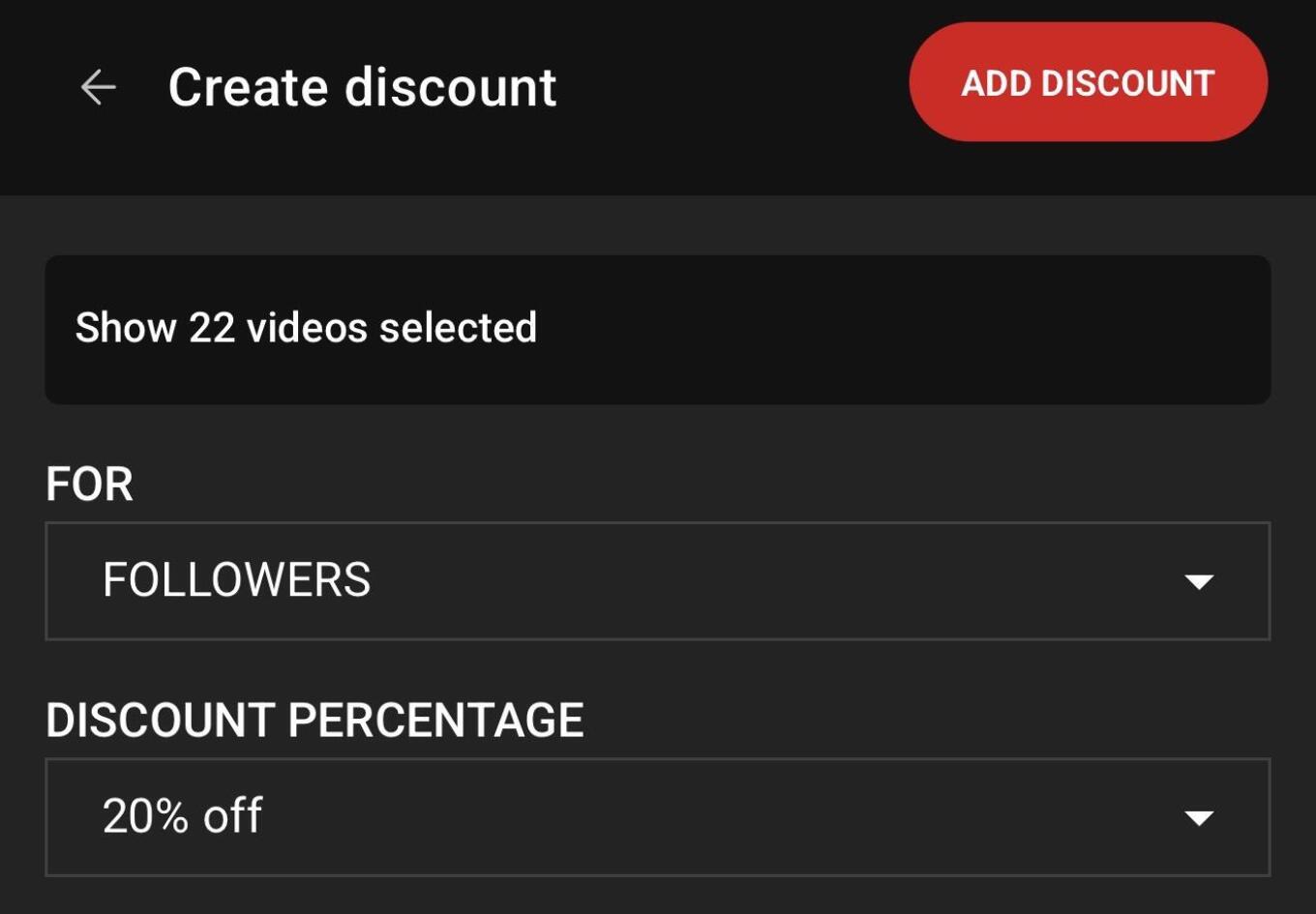Tap the '22' count in the videos bar
Image resolution: width=1316 pixels, height=914 pixels.
(x=212, y=328)
